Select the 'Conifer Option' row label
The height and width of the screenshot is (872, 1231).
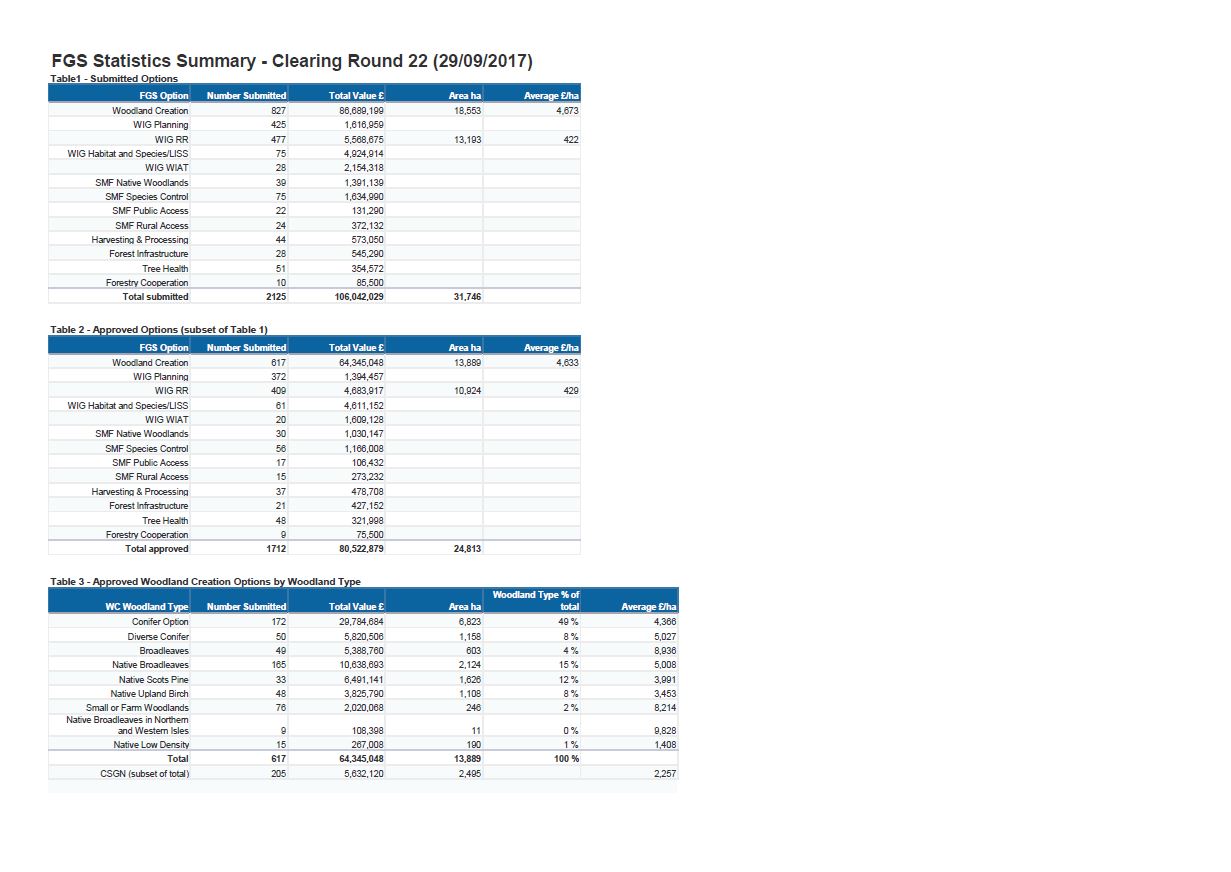pyautogui.click(x=160, y=622)
